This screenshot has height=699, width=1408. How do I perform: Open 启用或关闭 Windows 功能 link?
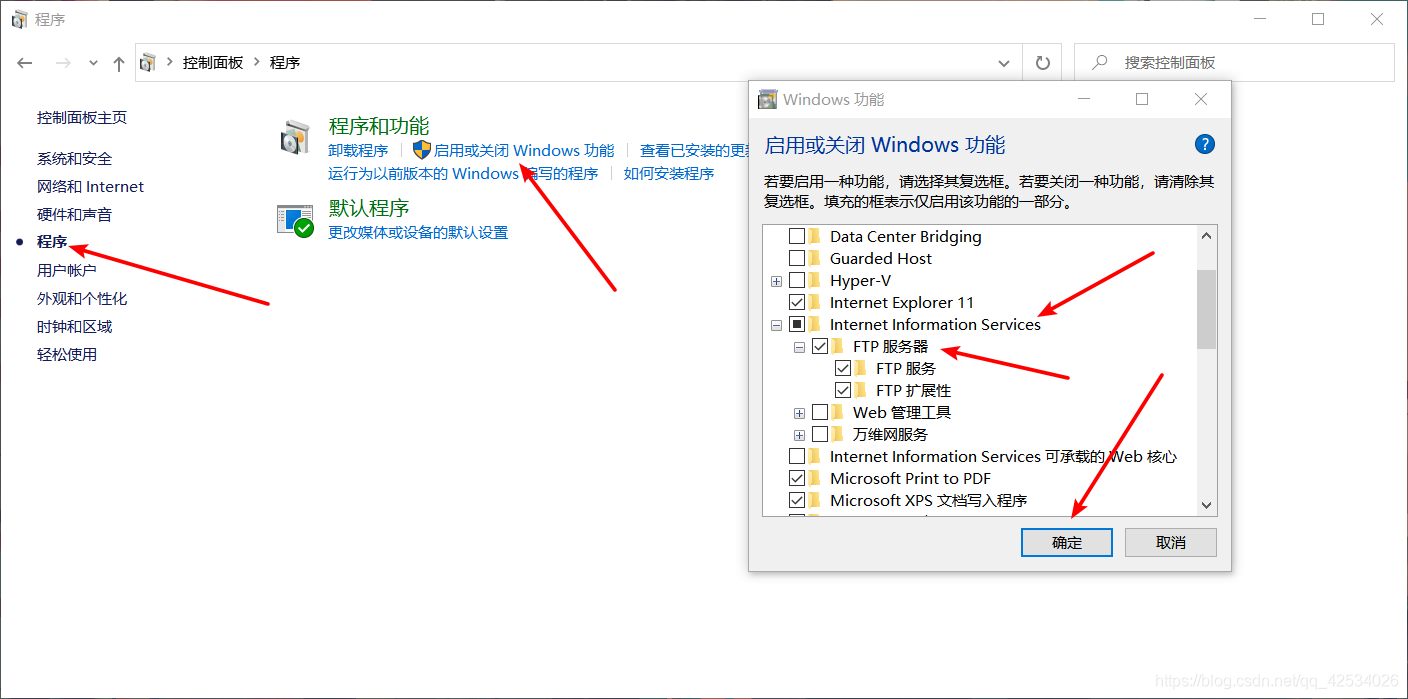coord(524,150)
